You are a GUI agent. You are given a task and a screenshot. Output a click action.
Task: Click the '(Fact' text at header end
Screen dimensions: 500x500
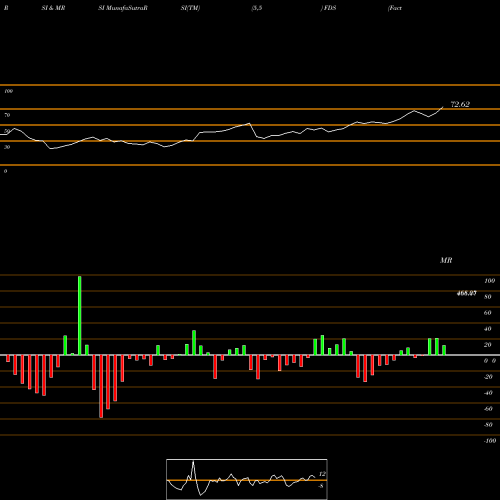pos(395,8)
